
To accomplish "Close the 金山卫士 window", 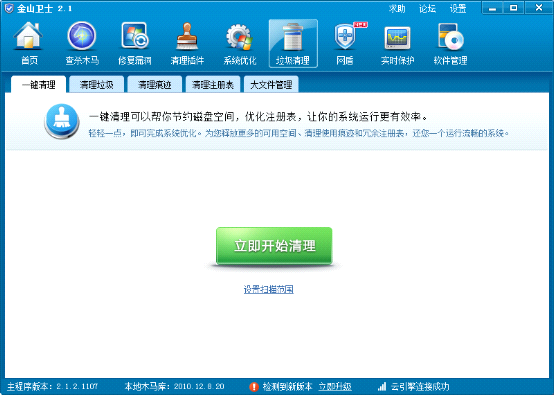I will pos(539,8).
